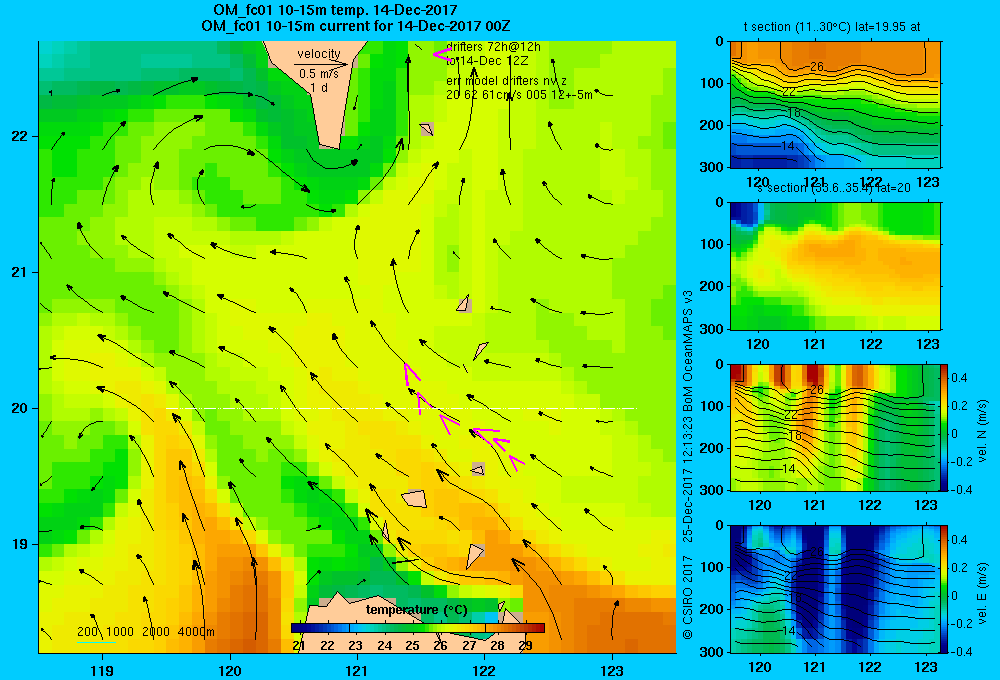This screenshot has width=1000, height=680.
Task: Click latitude label 21 on the main map axis
Action: click(19, 272)
